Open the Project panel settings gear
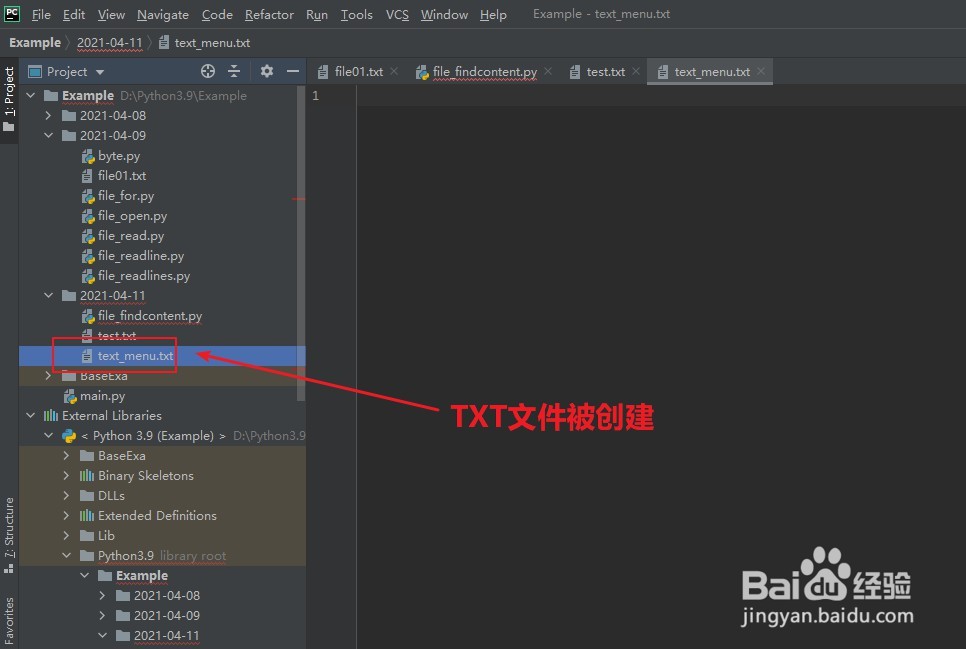 point(266,71)
